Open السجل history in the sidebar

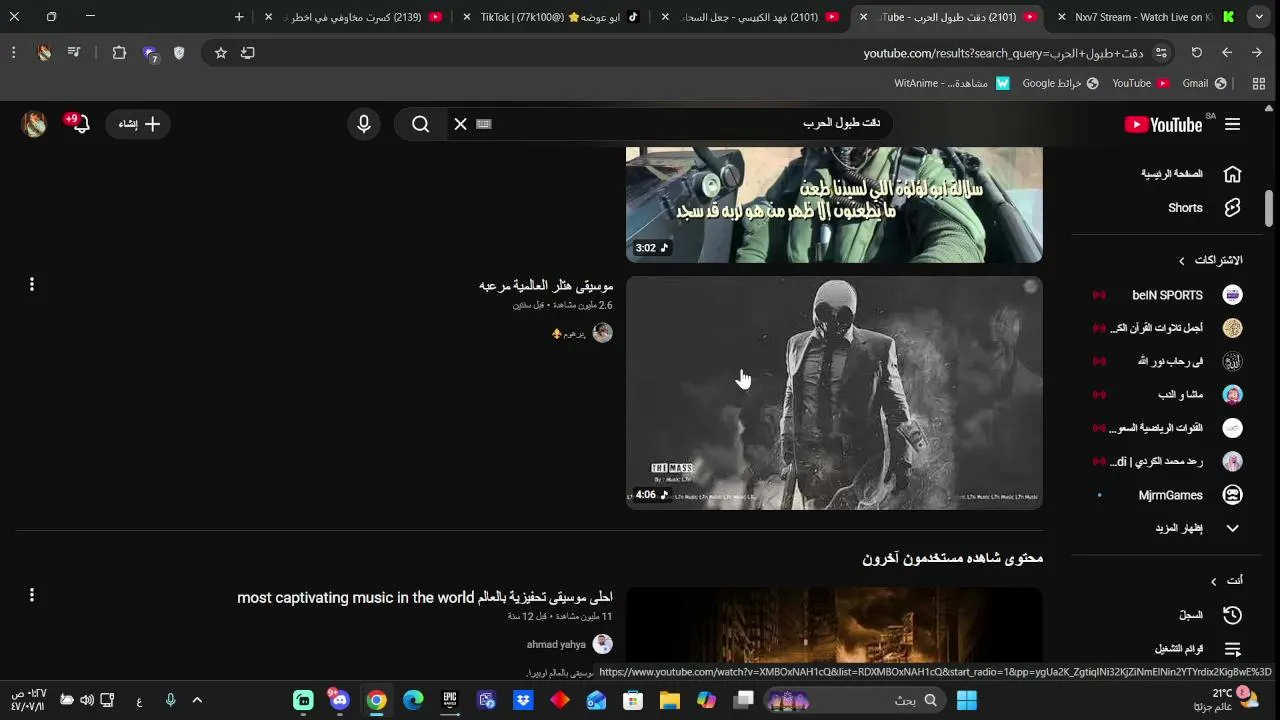[1190, 615]
